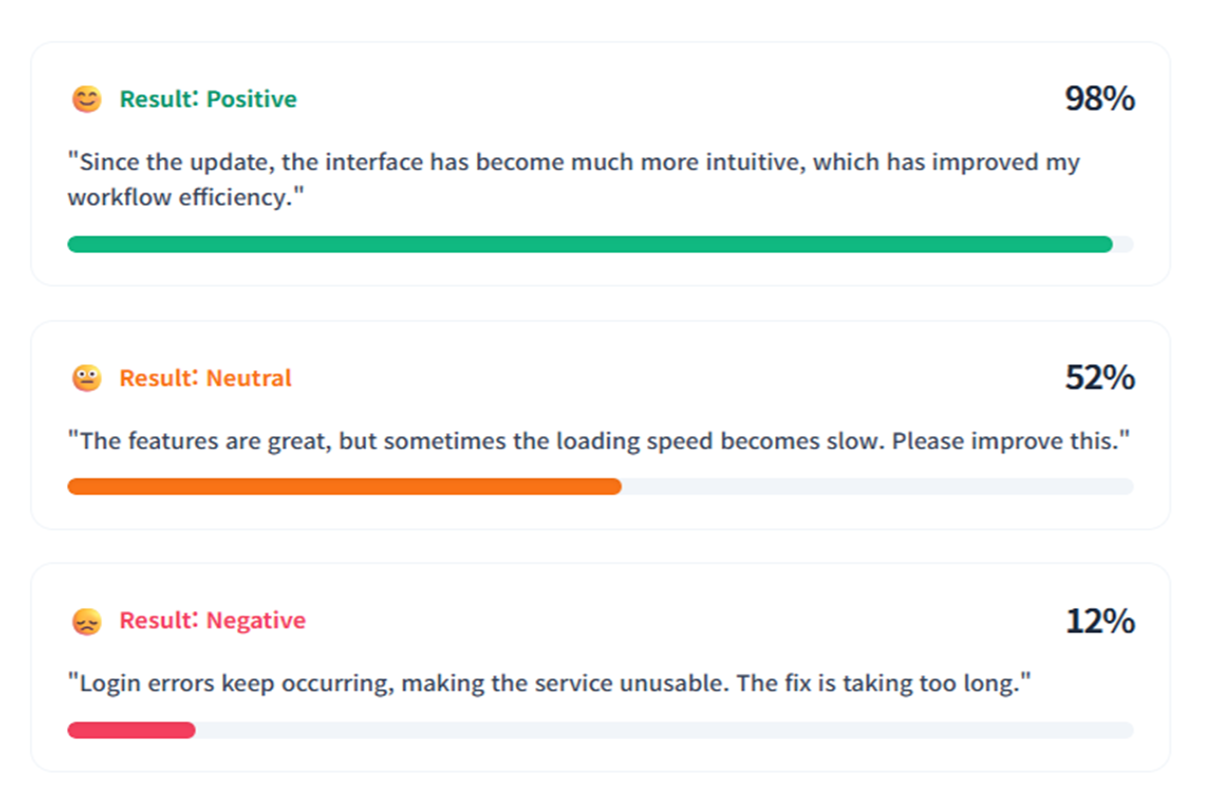The width and height of the screenshot is (1210, 797).
Task: Select the 'Result: Neutral' label
Action: pos(206,378)
